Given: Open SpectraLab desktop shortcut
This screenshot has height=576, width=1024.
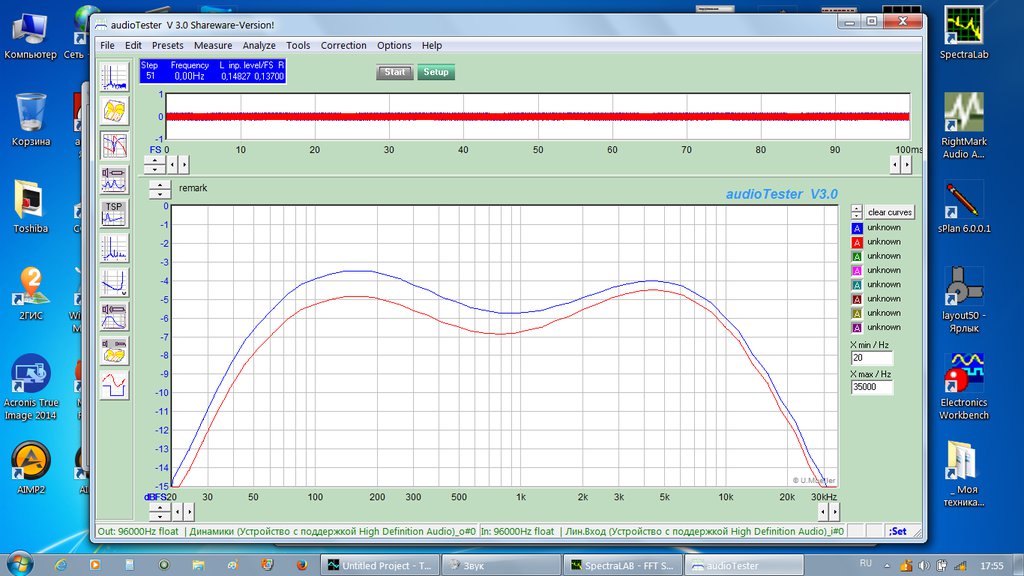Looking at the screenshot, I should pyautogui.click(x=963, y=33).
